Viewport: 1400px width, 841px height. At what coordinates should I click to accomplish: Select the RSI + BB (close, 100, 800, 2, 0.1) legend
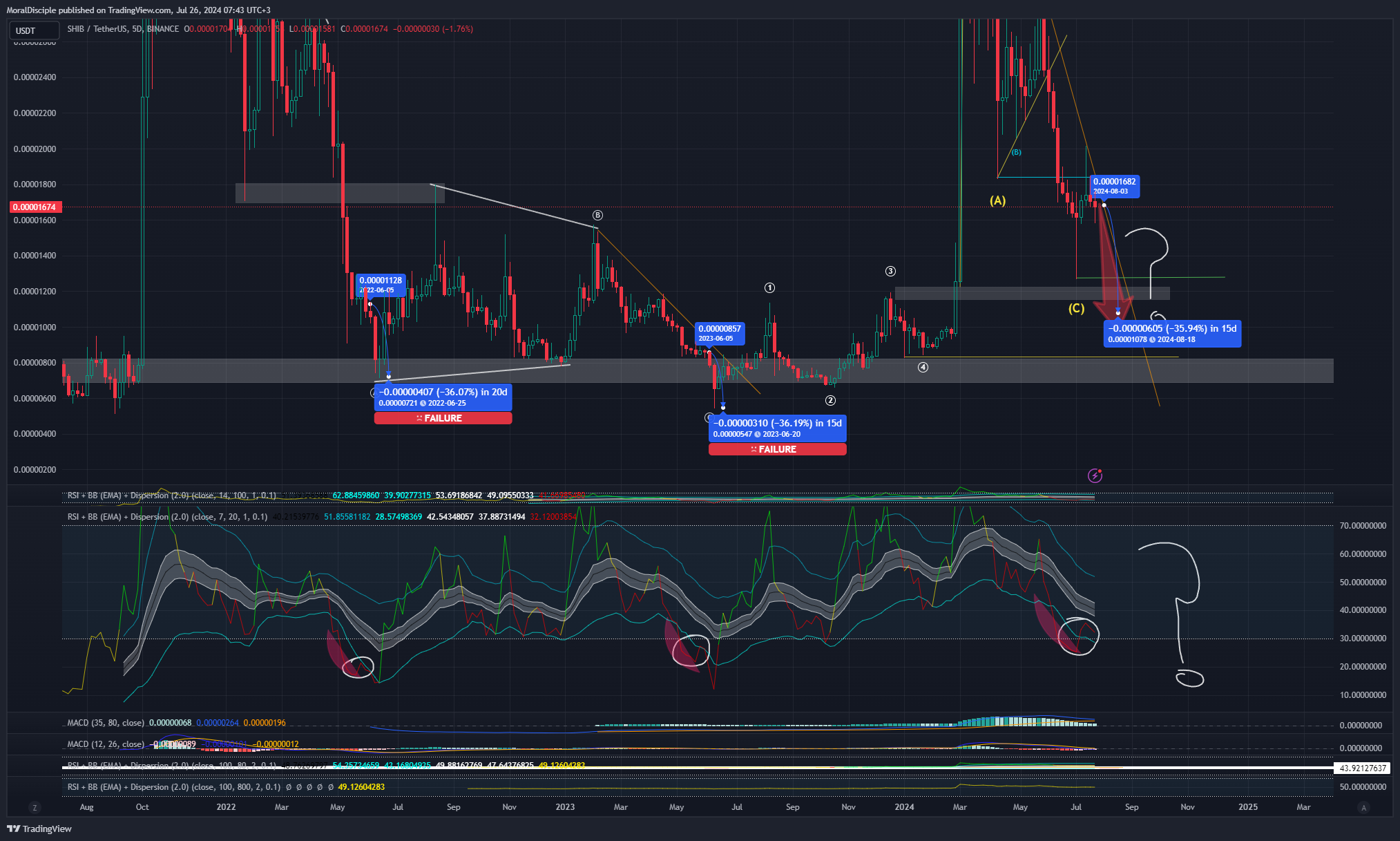point(174,787)
